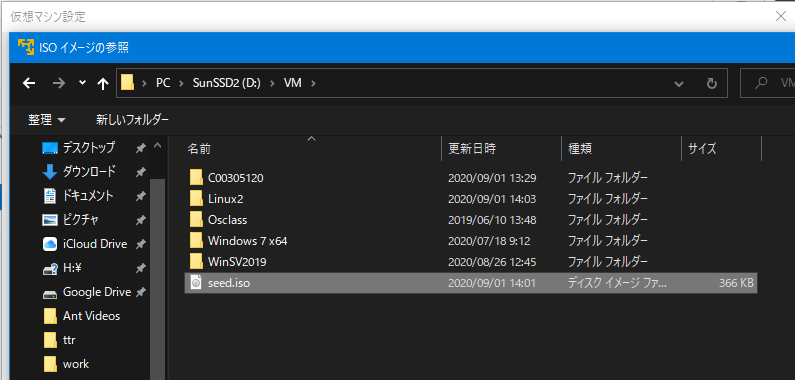Select the seed.iso file
Screen dimensions: 795x380
pos(471,283)
